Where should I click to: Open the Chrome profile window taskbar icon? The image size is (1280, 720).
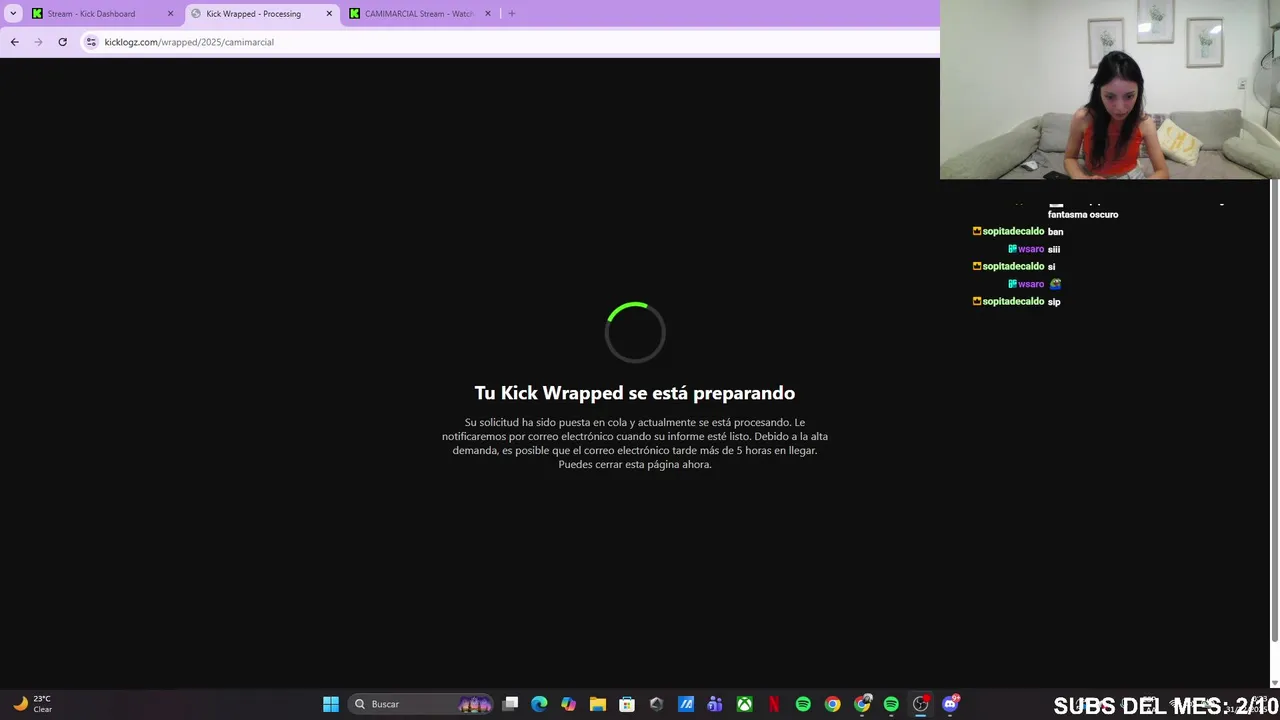862,704
